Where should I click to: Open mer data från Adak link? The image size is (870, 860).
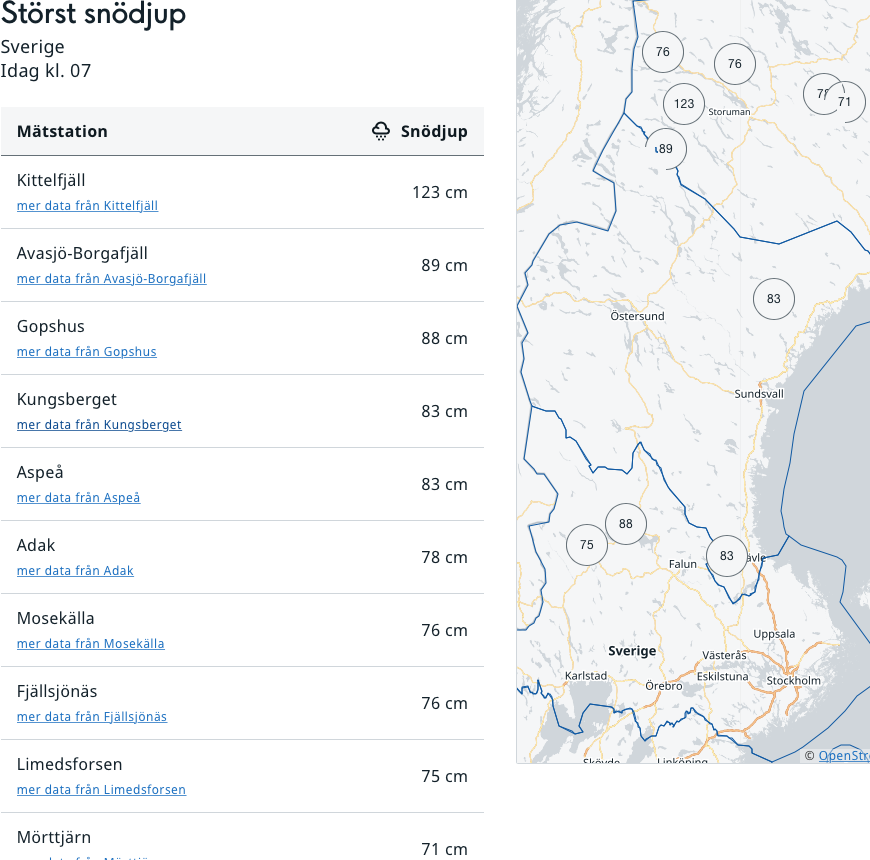(x=75, y=571)
